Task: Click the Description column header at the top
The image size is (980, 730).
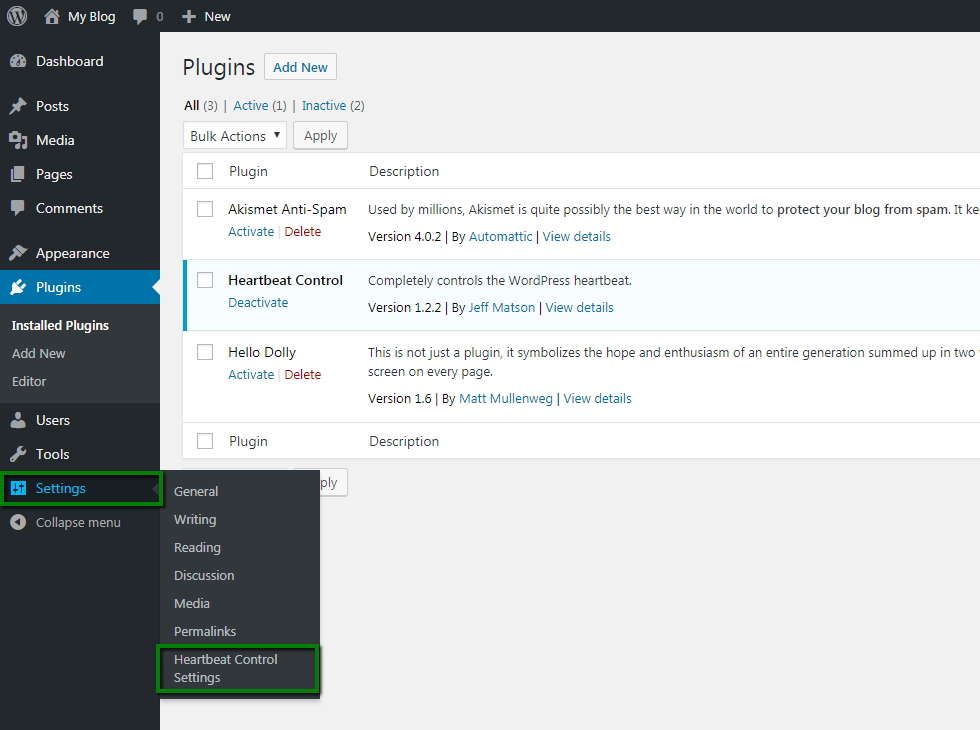Action: [x=404, y=171]
